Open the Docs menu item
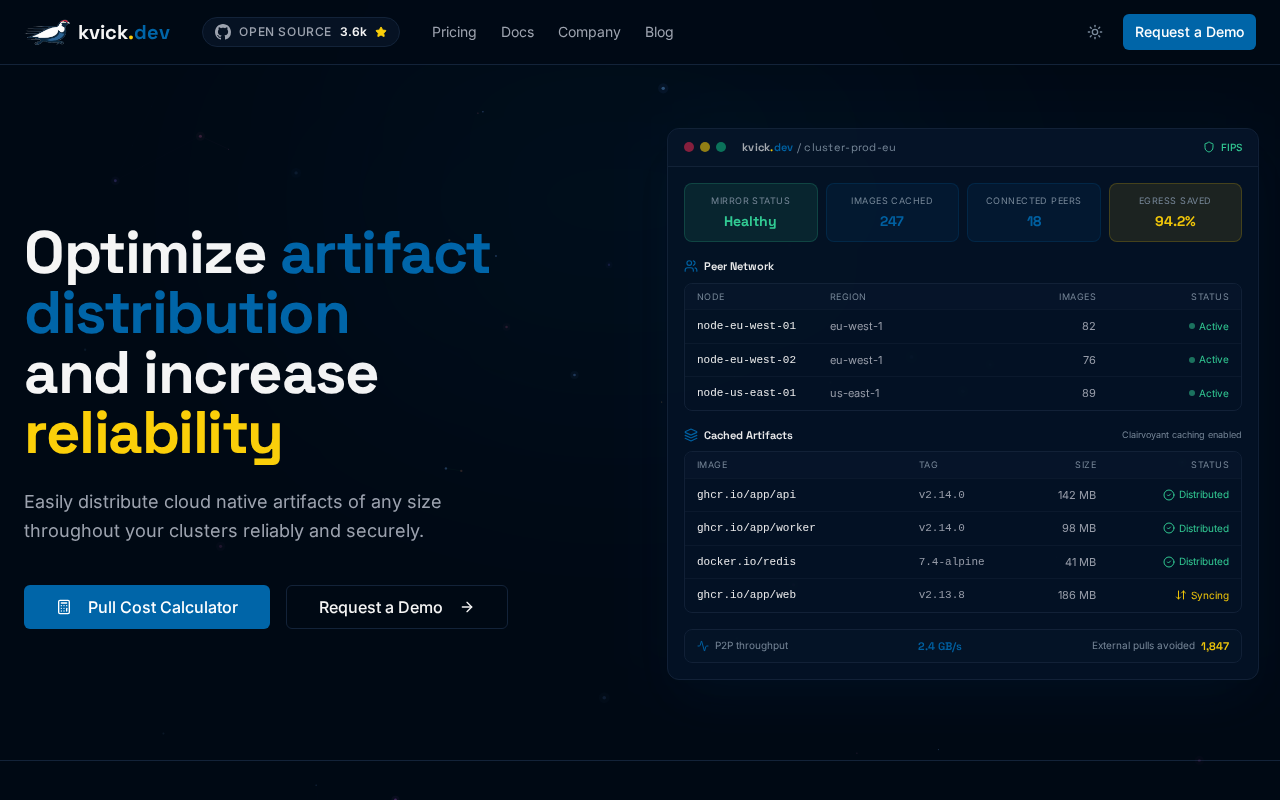The width and height of the screenshot is (1280, 800). [x=517, y=32]
